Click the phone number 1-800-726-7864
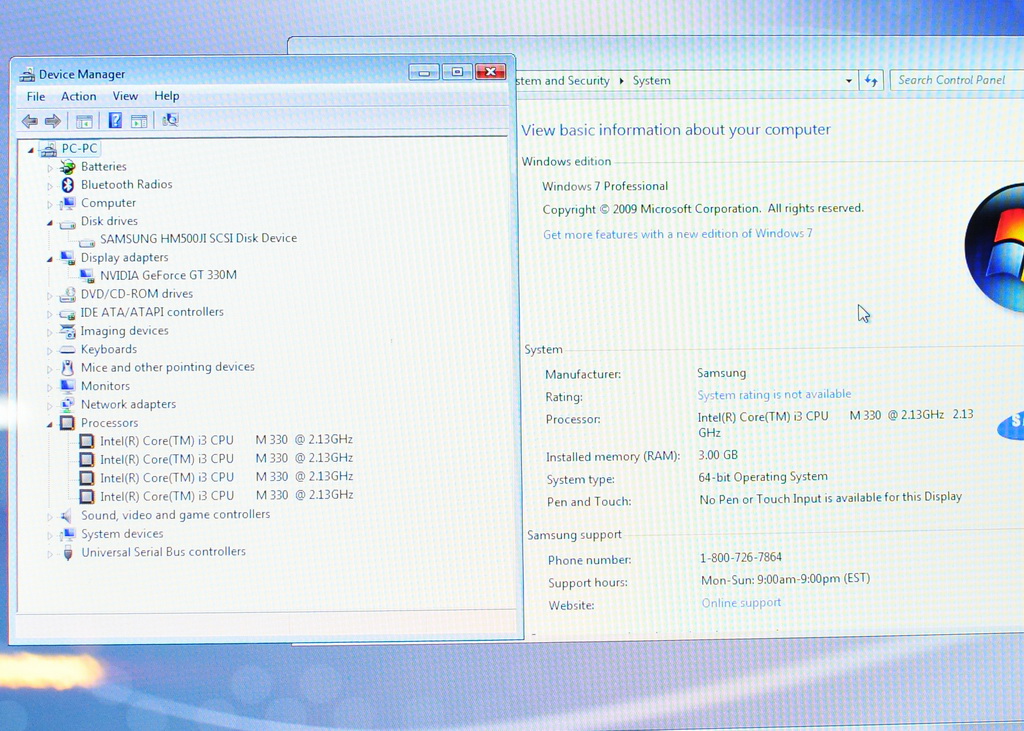Screen dimensions: 1024x731 [741, 557]
